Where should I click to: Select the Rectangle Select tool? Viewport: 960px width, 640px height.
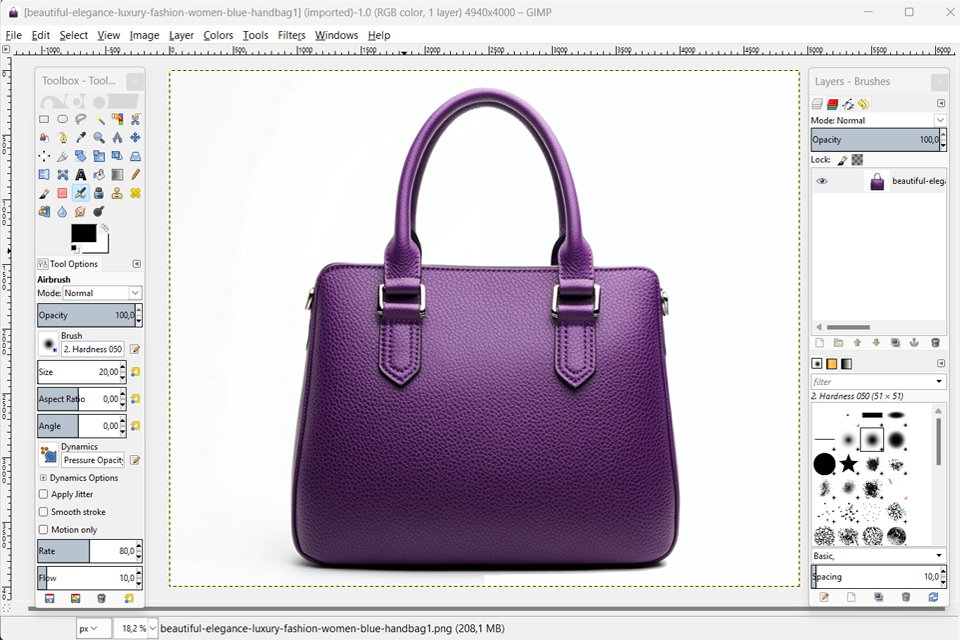coord(44,119)
